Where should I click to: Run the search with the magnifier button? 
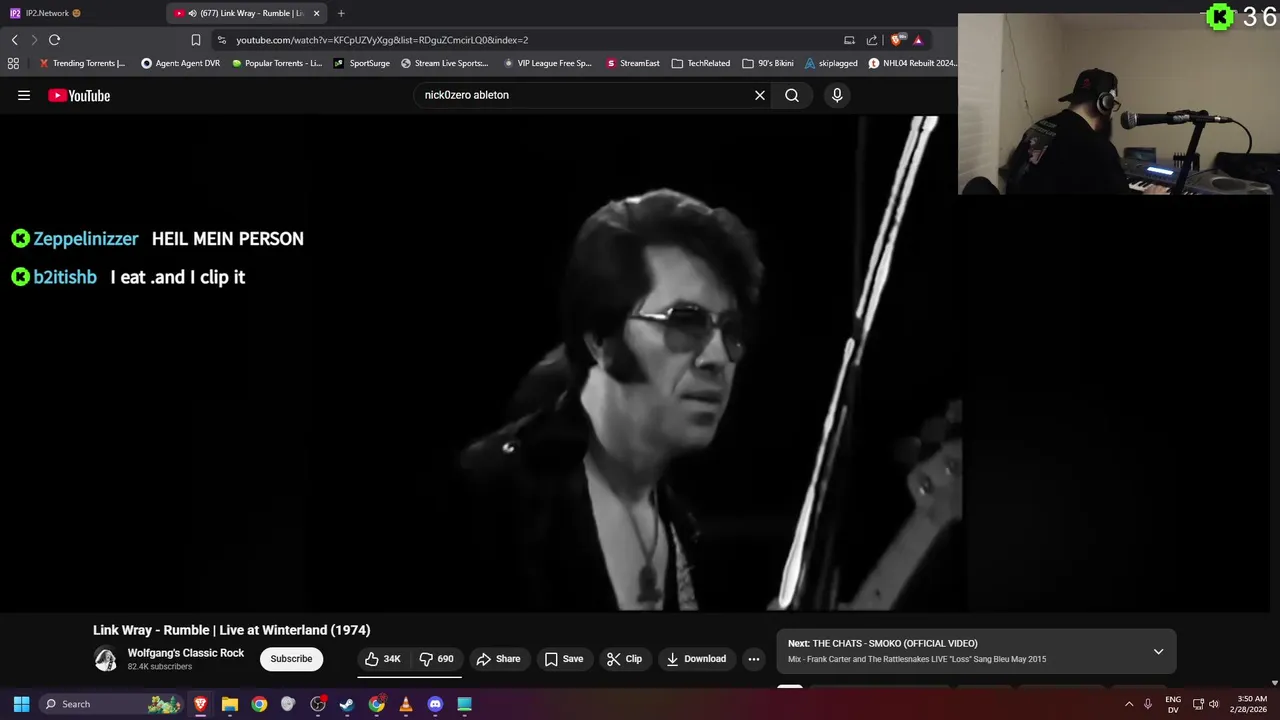[x=792, y=95]
